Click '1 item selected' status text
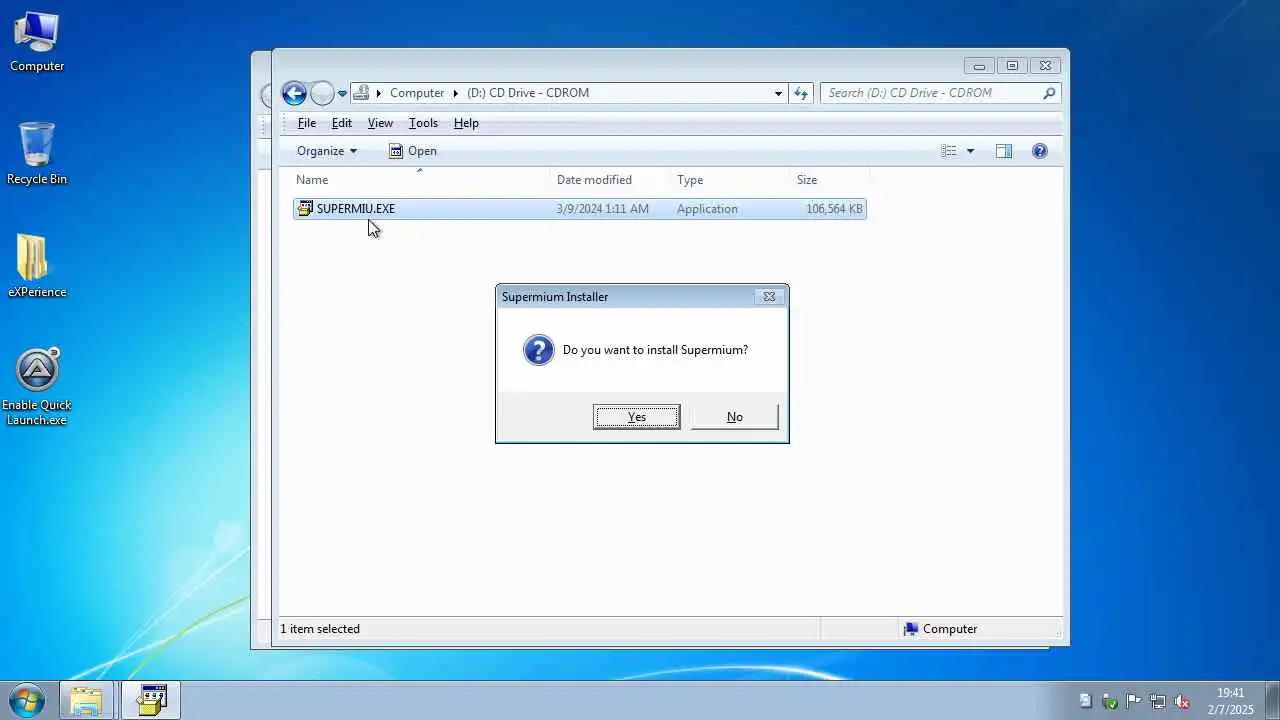The image size is (1280, 720). click(320, 629)
